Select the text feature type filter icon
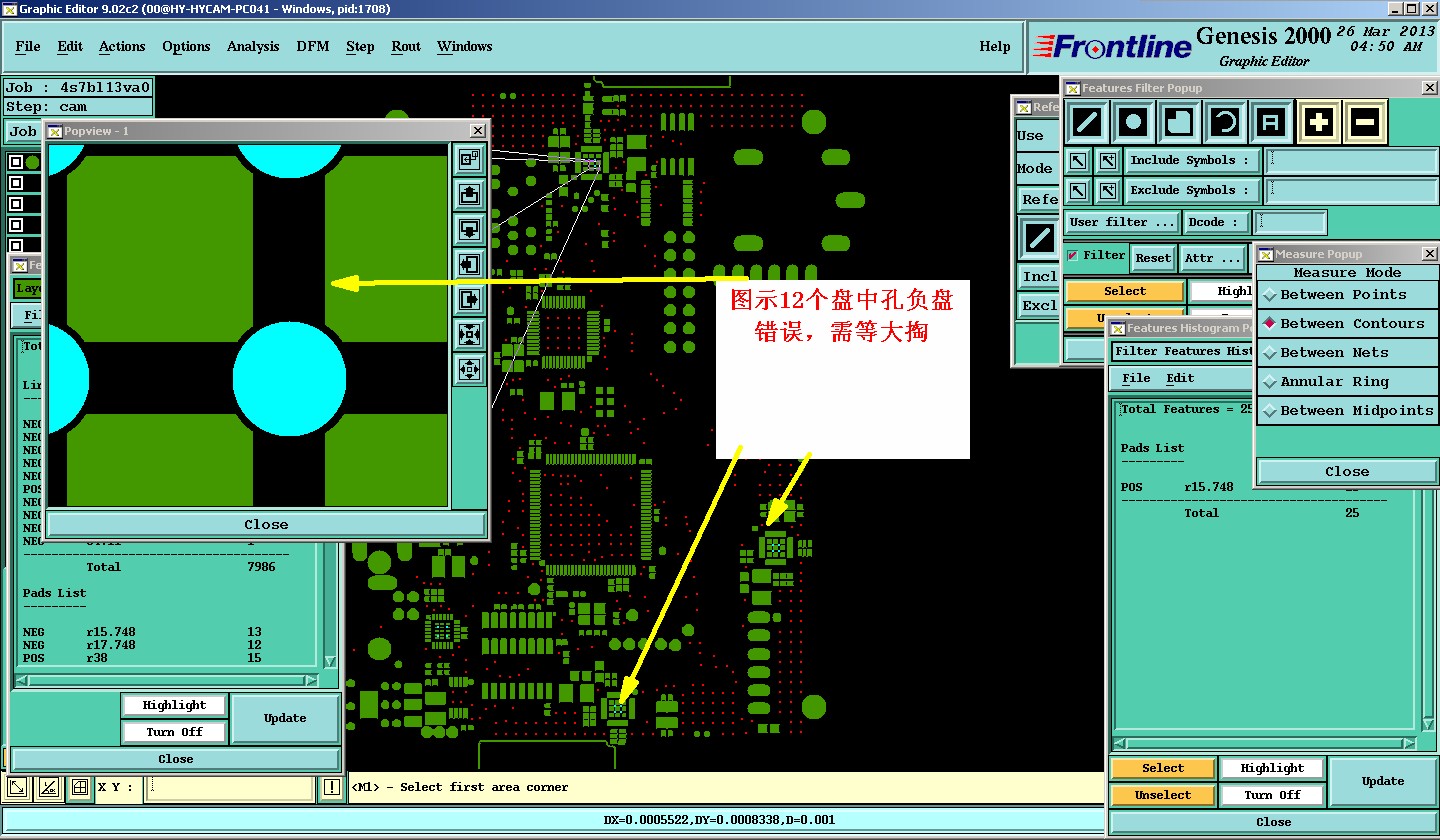Screen dimensions: 1440x840 click(1271, 123)
